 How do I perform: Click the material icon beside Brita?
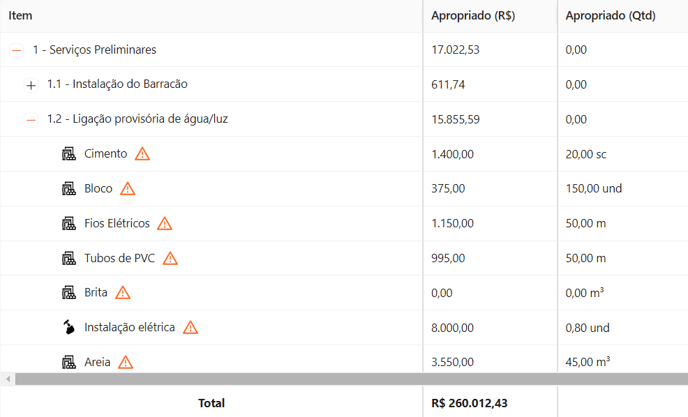[69, 293]
